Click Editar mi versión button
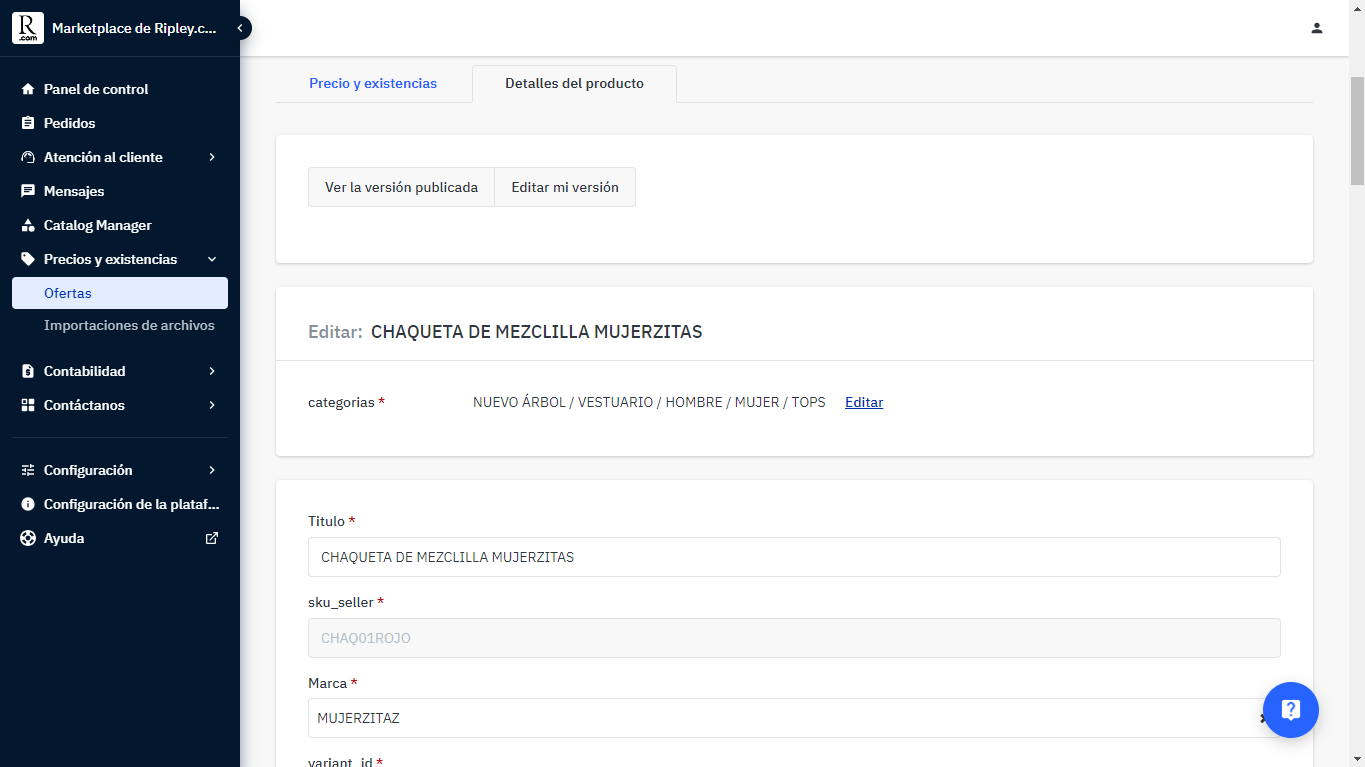1365x767 pixels. (565, 187)
